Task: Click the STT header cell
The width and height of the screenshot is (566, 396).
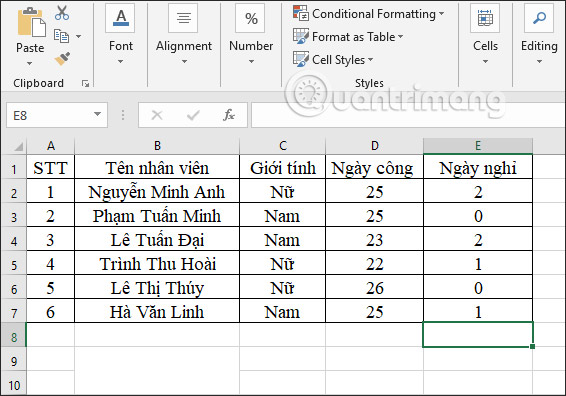Action: tap(51, 167)
